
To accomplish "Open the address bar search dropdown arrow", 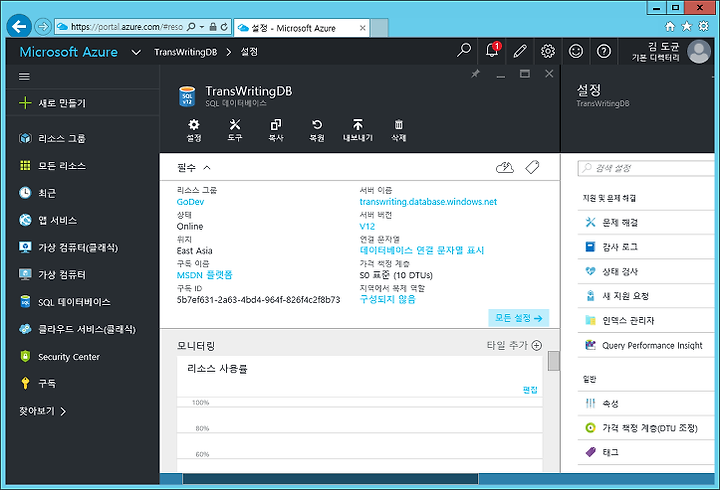I will coord(202,27).
